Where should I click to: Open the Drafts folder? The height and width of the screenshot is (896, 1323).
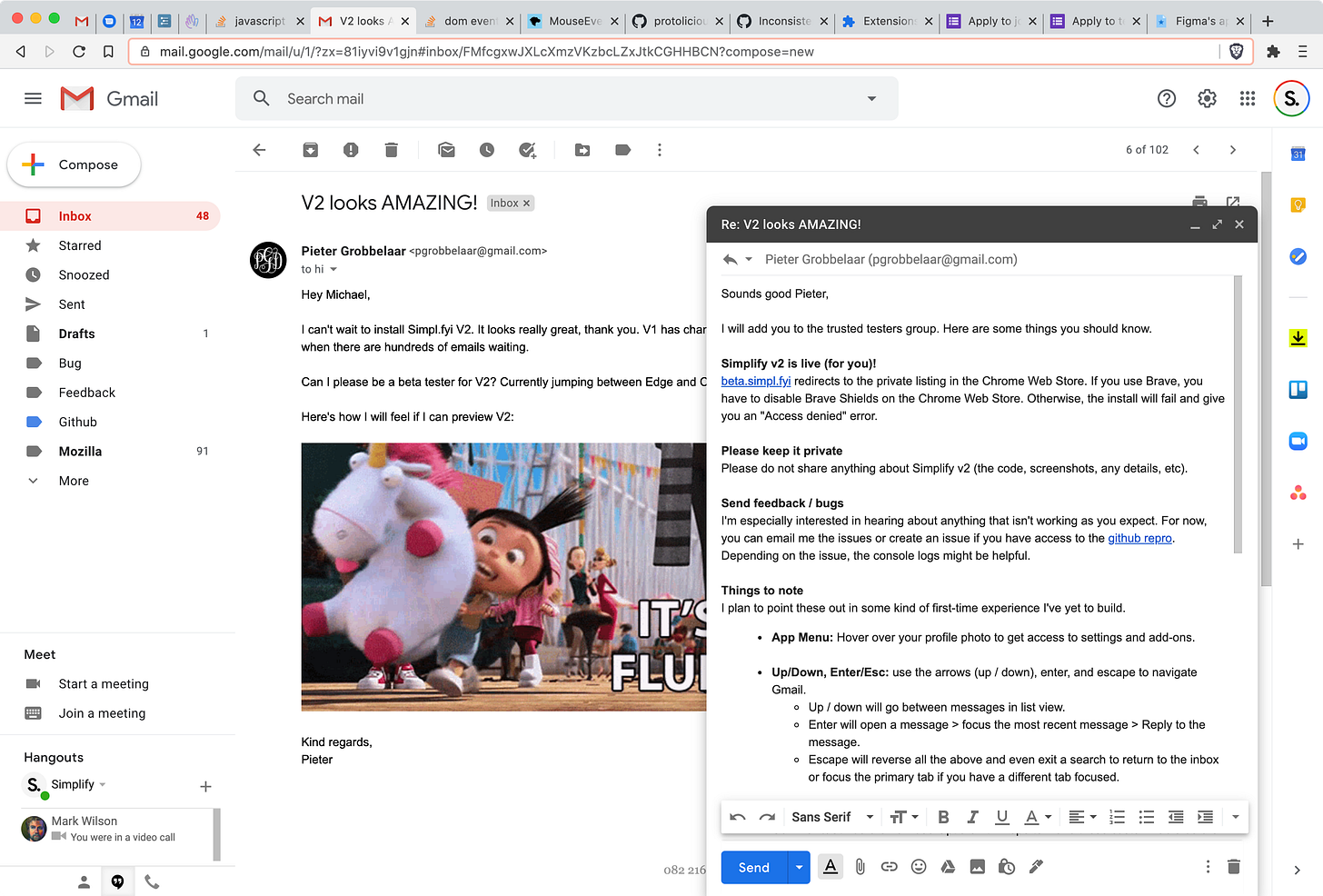110,334
